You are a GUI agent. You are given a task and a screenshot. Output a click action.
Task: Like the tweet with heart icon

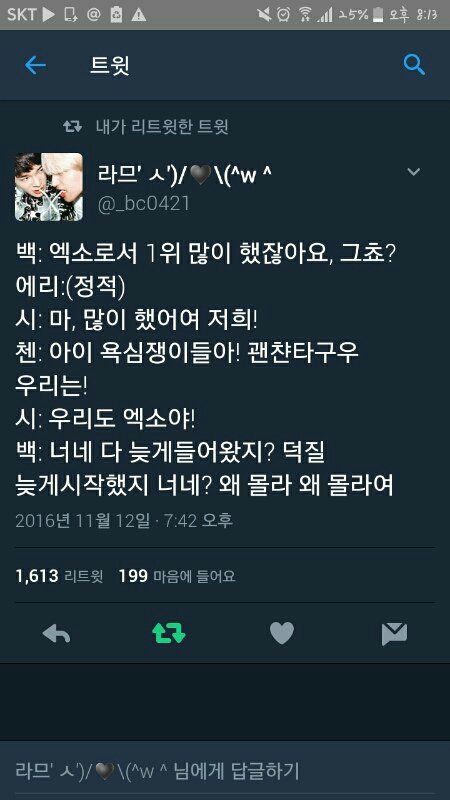coord(282,633)
